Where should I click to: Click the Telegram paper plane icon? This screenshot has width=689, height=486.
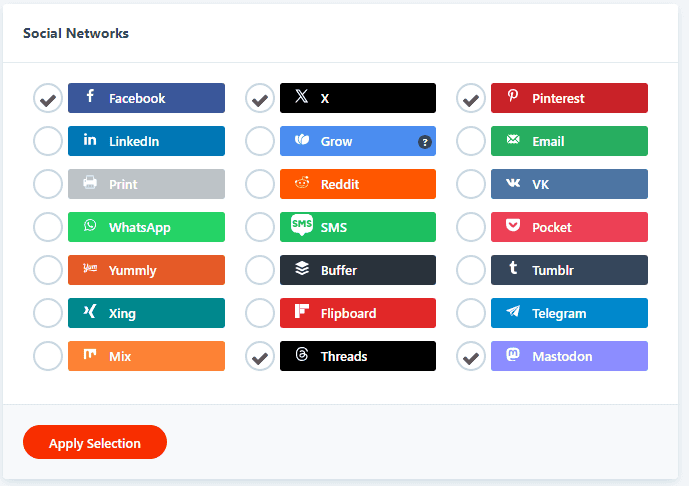tap(513, 312)
